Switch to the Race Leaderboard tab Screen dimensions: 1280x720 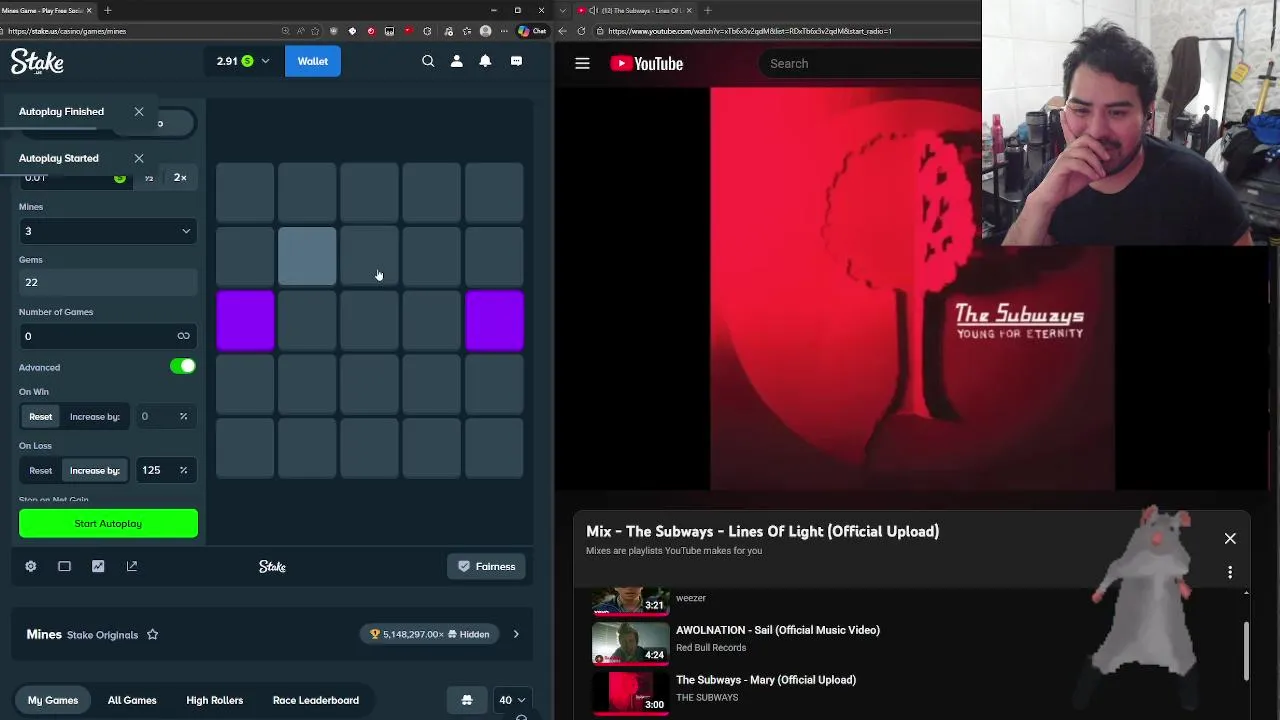316,700
